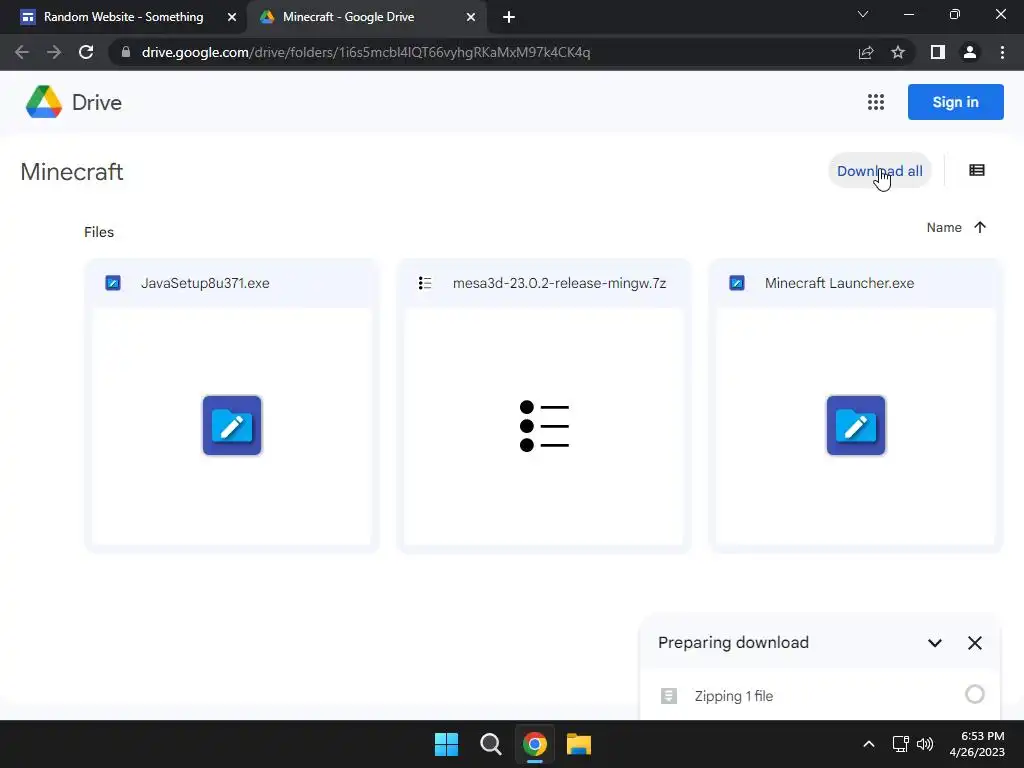
Task: Go back to previous page
Action: point(22,52)
